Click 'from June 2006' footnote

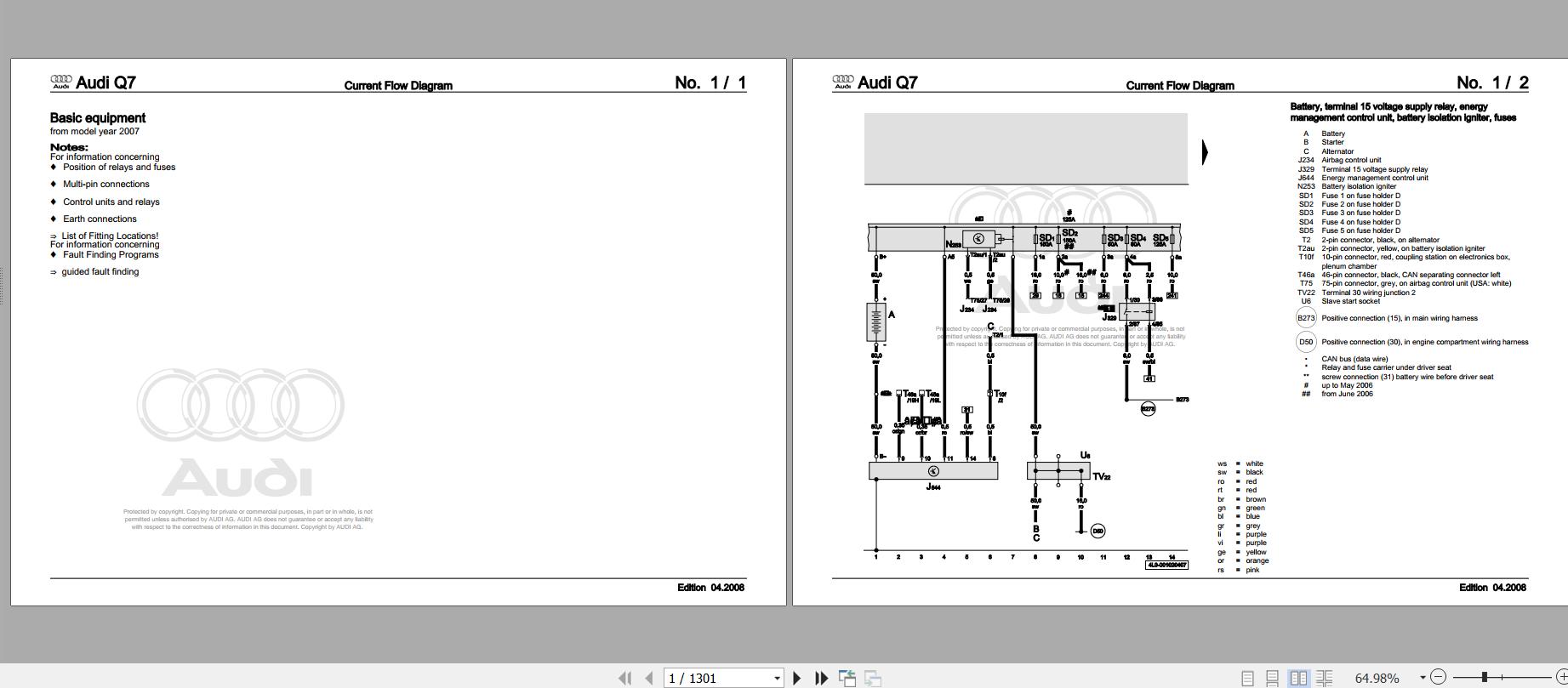tap(1347, 394)
